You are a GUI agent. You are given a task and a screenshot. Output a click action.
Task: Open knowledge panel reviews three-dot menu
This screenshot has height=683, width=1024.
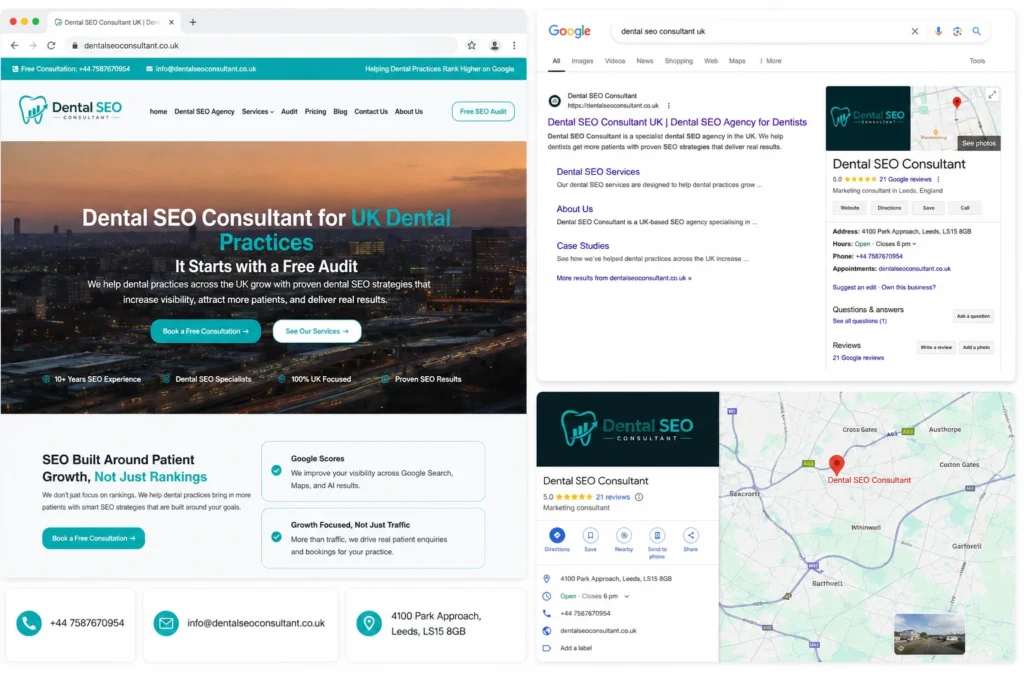click(938, 179)
